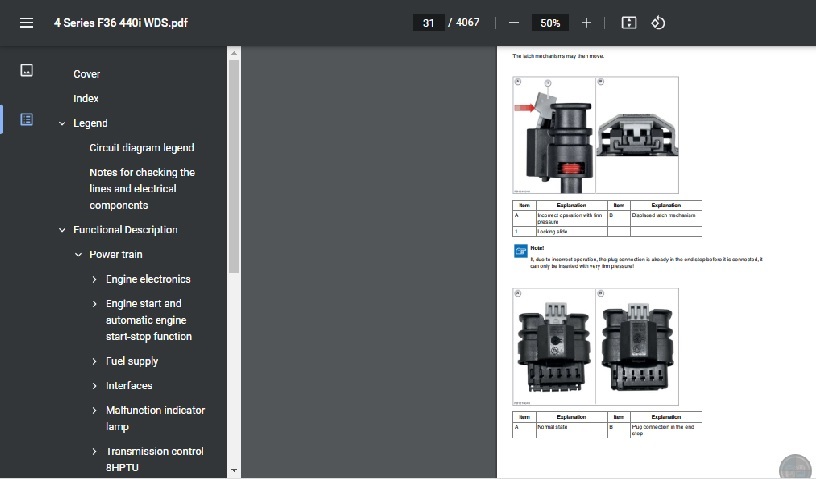
Task: Click the outline panel scrollbar down arrow
Action: coord(234,470)
